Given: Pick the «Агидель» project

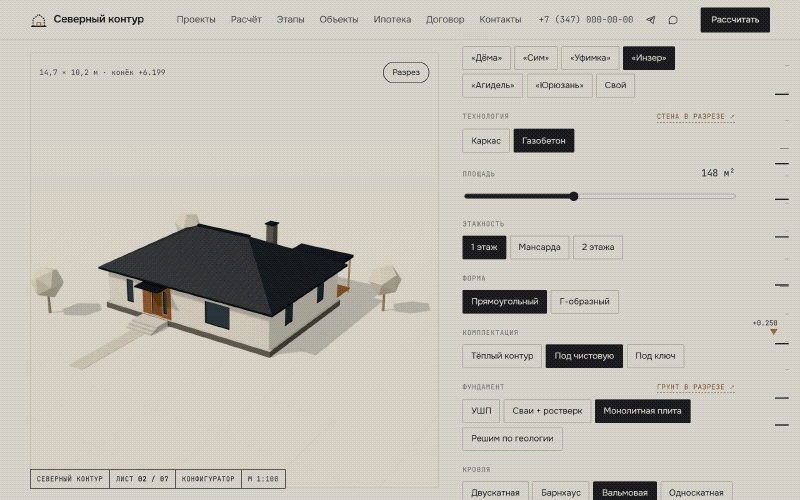Looking at the screenshot, I should 492,85.
